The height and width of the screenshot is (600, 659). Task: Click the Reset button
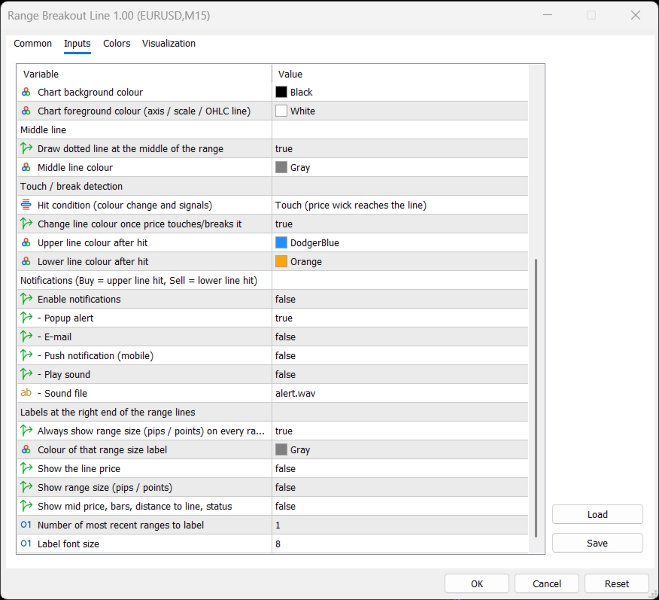pos(617,584)
